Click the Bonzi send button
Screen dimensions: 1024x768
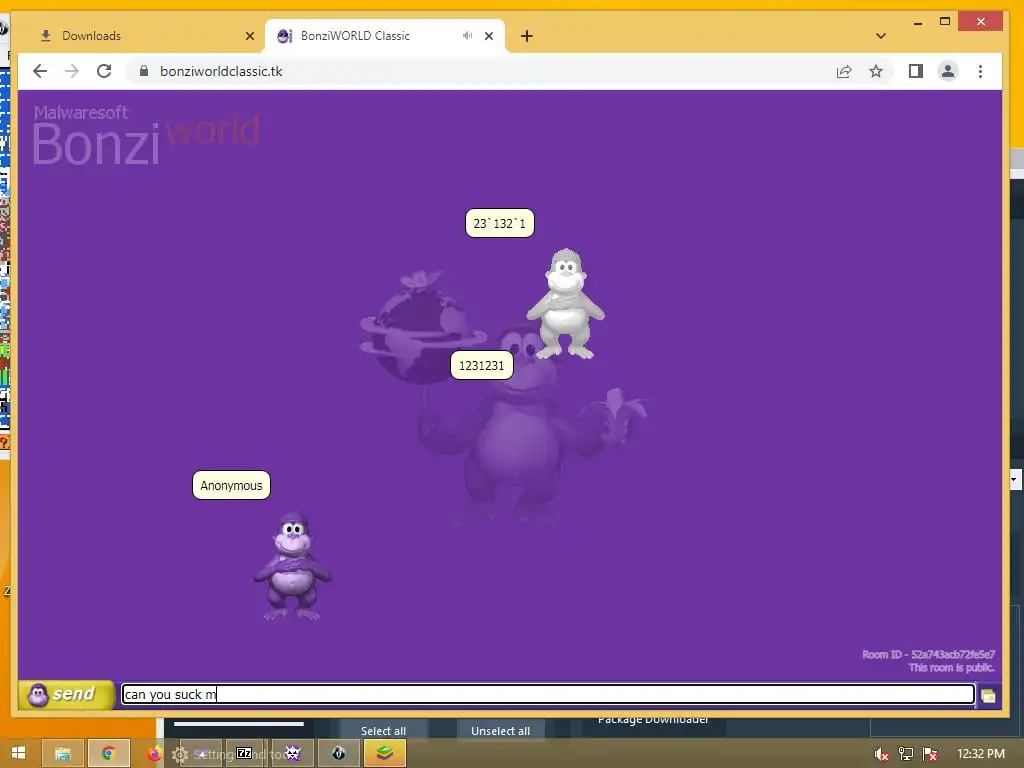point(66,694)
